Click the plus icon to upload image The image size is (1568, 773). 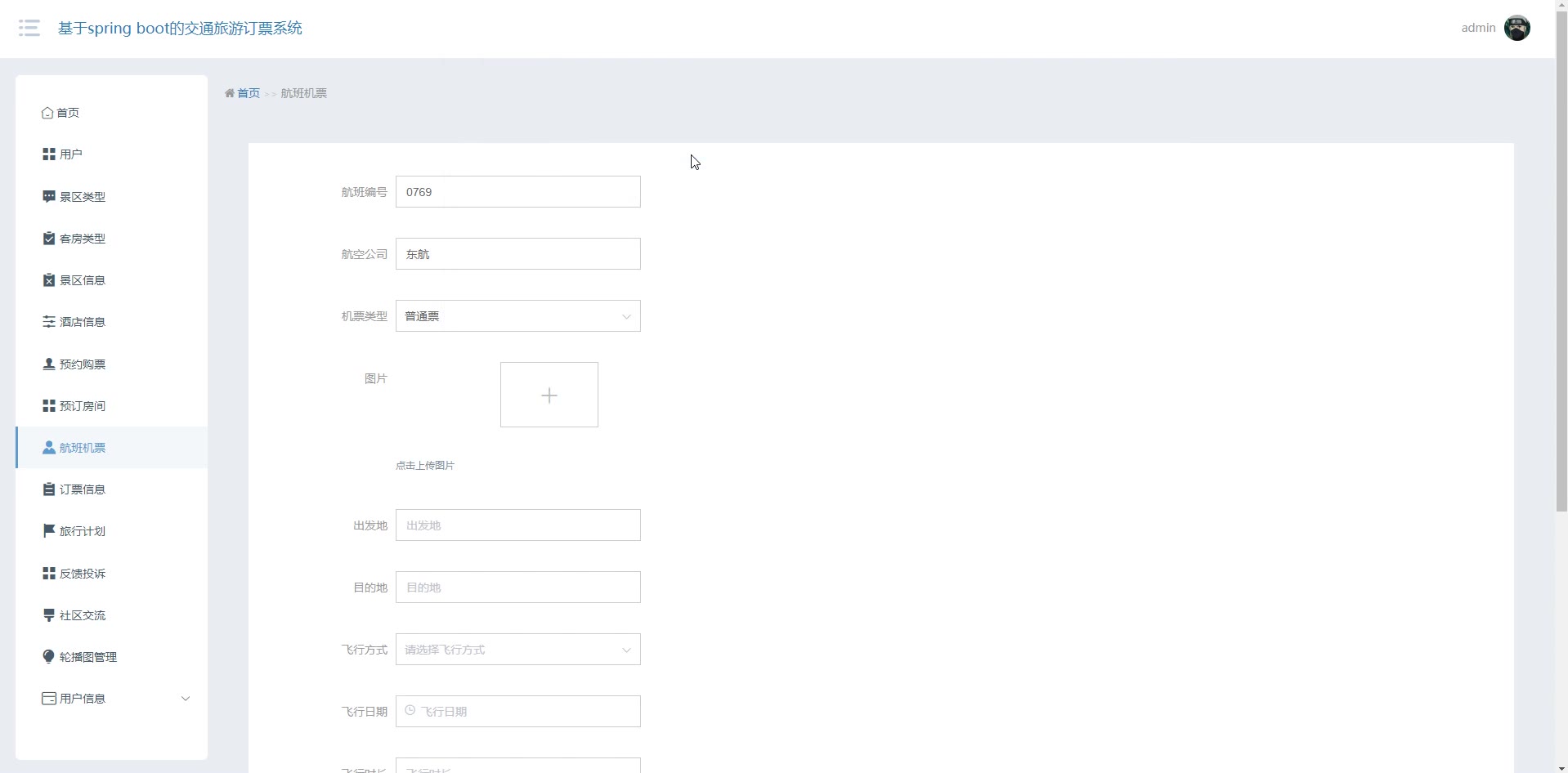(549, 395)
